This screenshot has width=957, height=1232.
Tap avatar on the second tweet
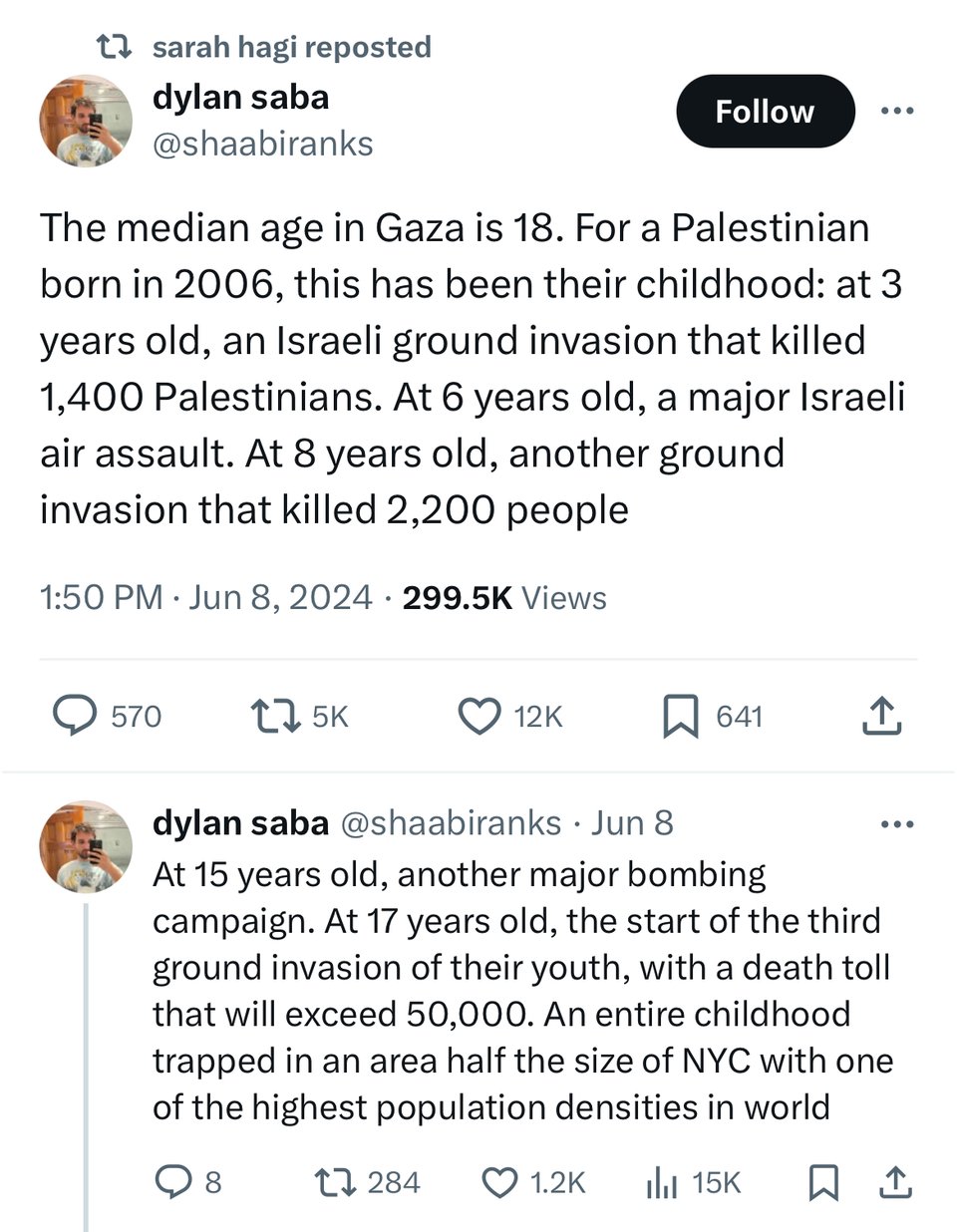[86, 846]
